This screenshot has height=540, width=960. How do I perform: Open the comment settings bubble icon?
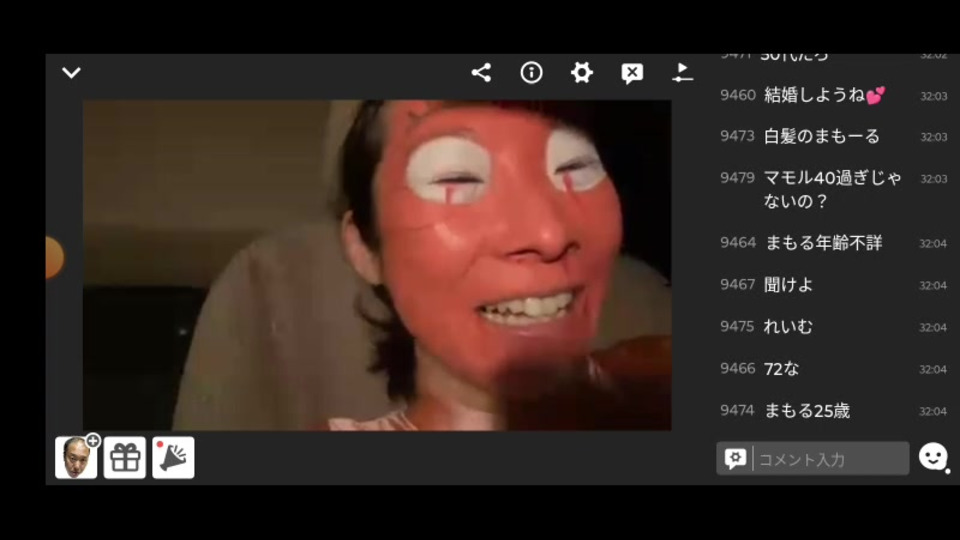[x=735, y=459]
